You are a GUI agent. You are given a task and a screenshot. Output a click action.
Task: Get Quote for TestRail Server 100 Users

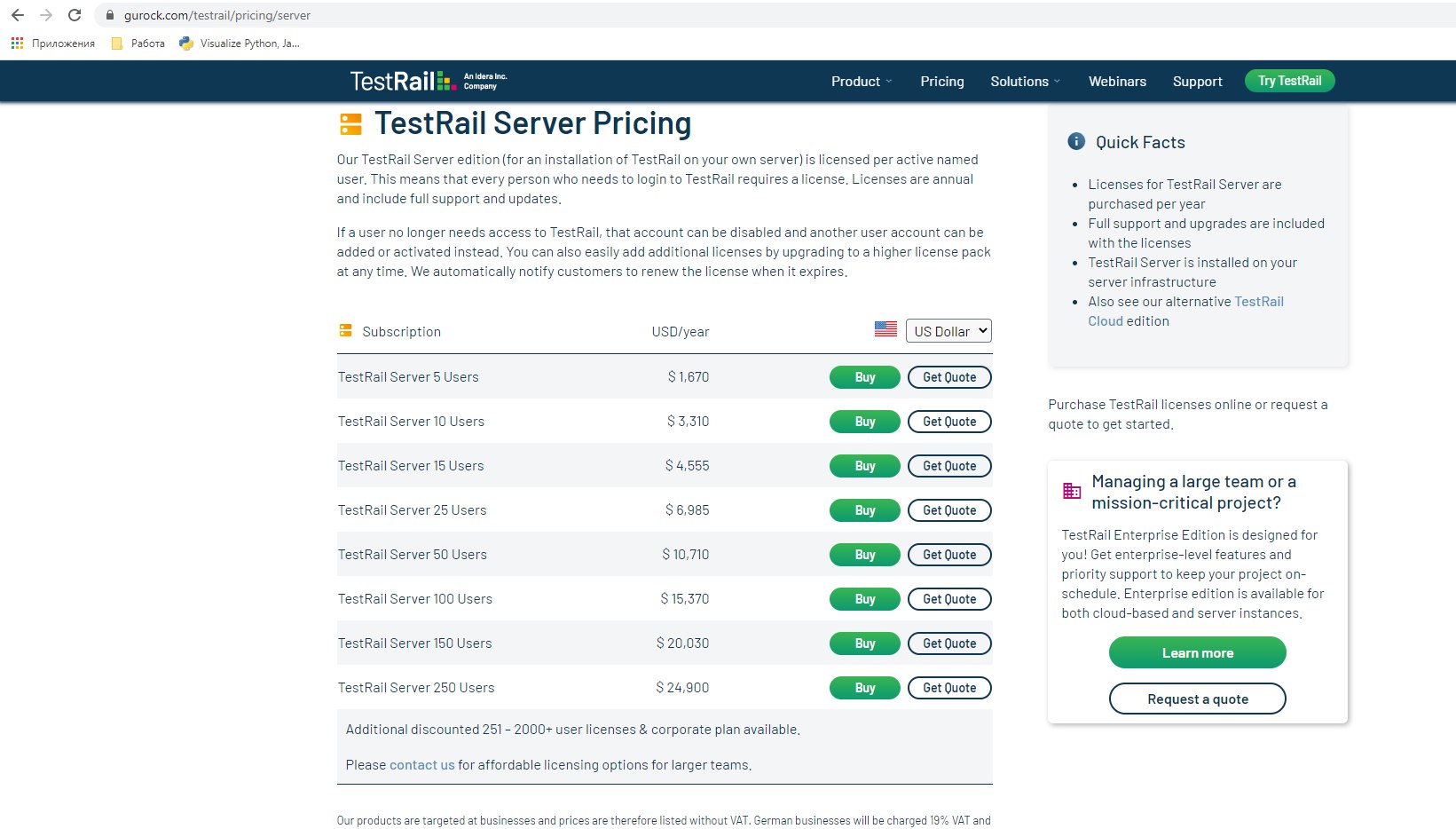(x=949, y=599)
